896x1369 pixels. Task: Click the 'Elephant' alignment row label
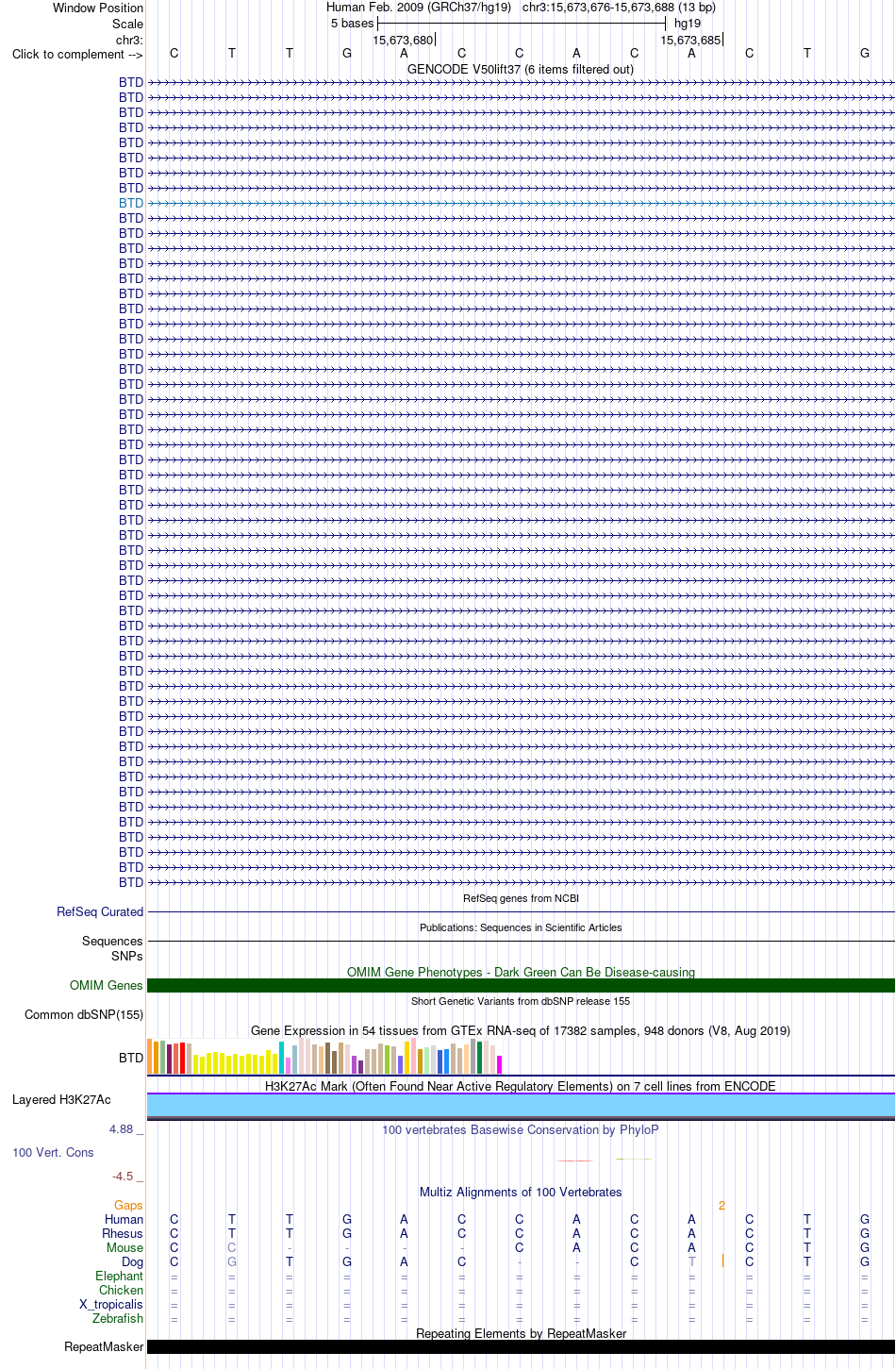120,1276
